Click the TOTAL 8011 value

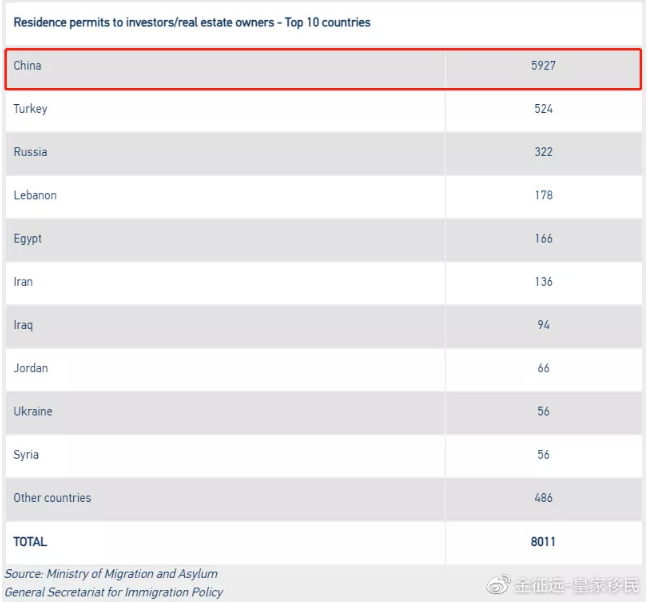tap(543, 542)
